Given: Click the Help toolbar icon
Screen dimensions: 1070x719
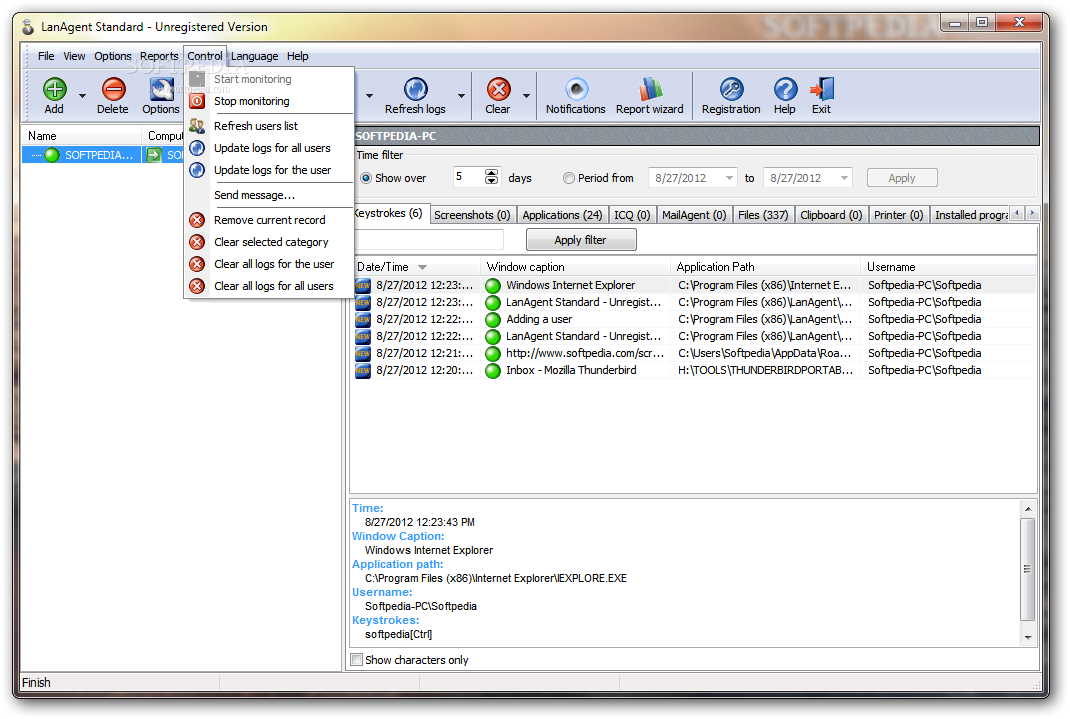Looking at the screenshot, I should pyautogui.click(x=785, y=95).
